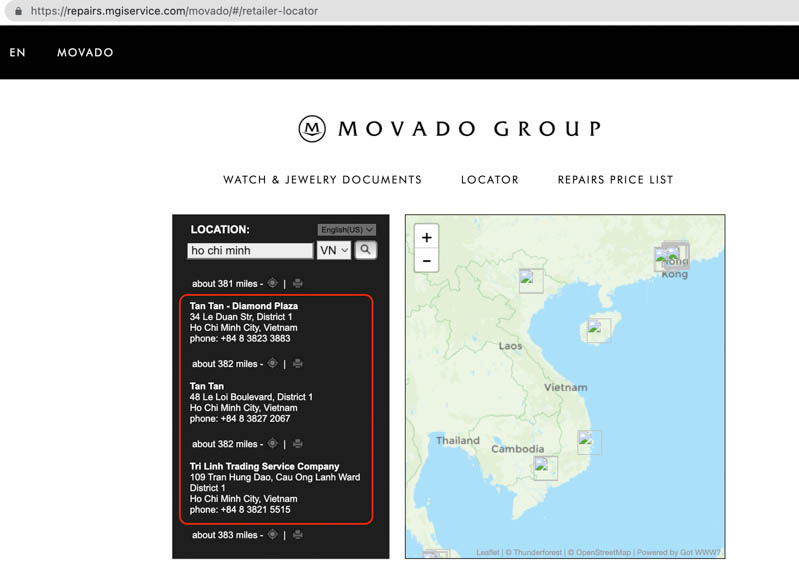Open the OpenStreetMap attribution link
The width and height of the screenshot is (799, 579).
[x=602, y=553]
